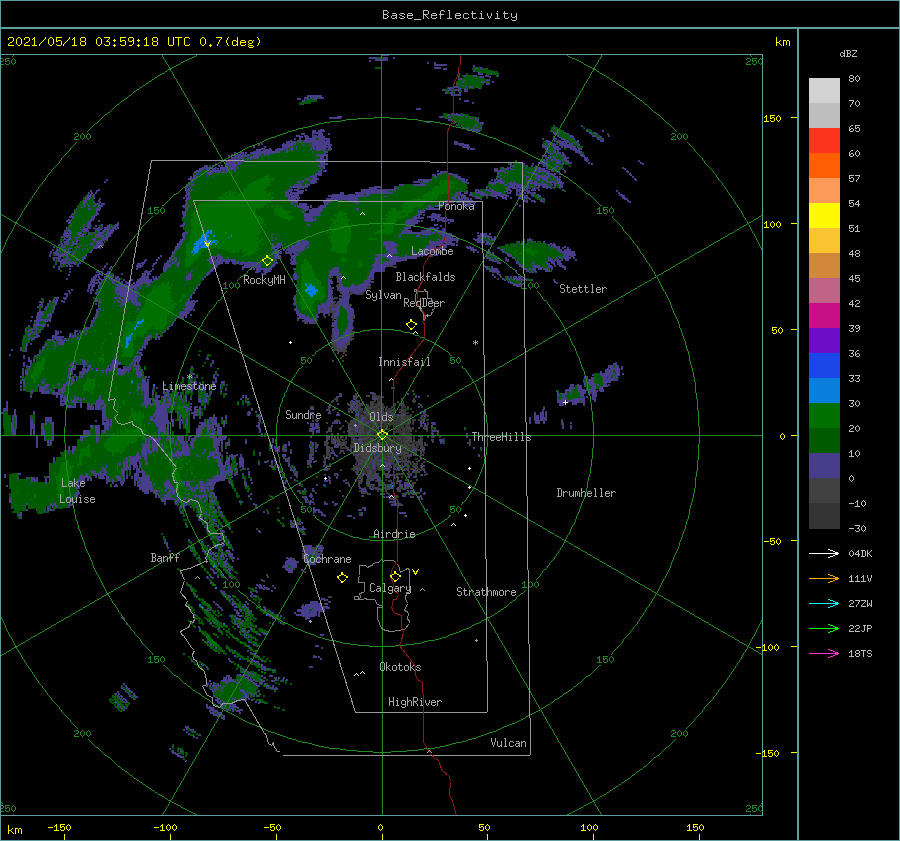Pick the purple 36 dBZ swatch
The image size is (900, 841).
(824, 341)
